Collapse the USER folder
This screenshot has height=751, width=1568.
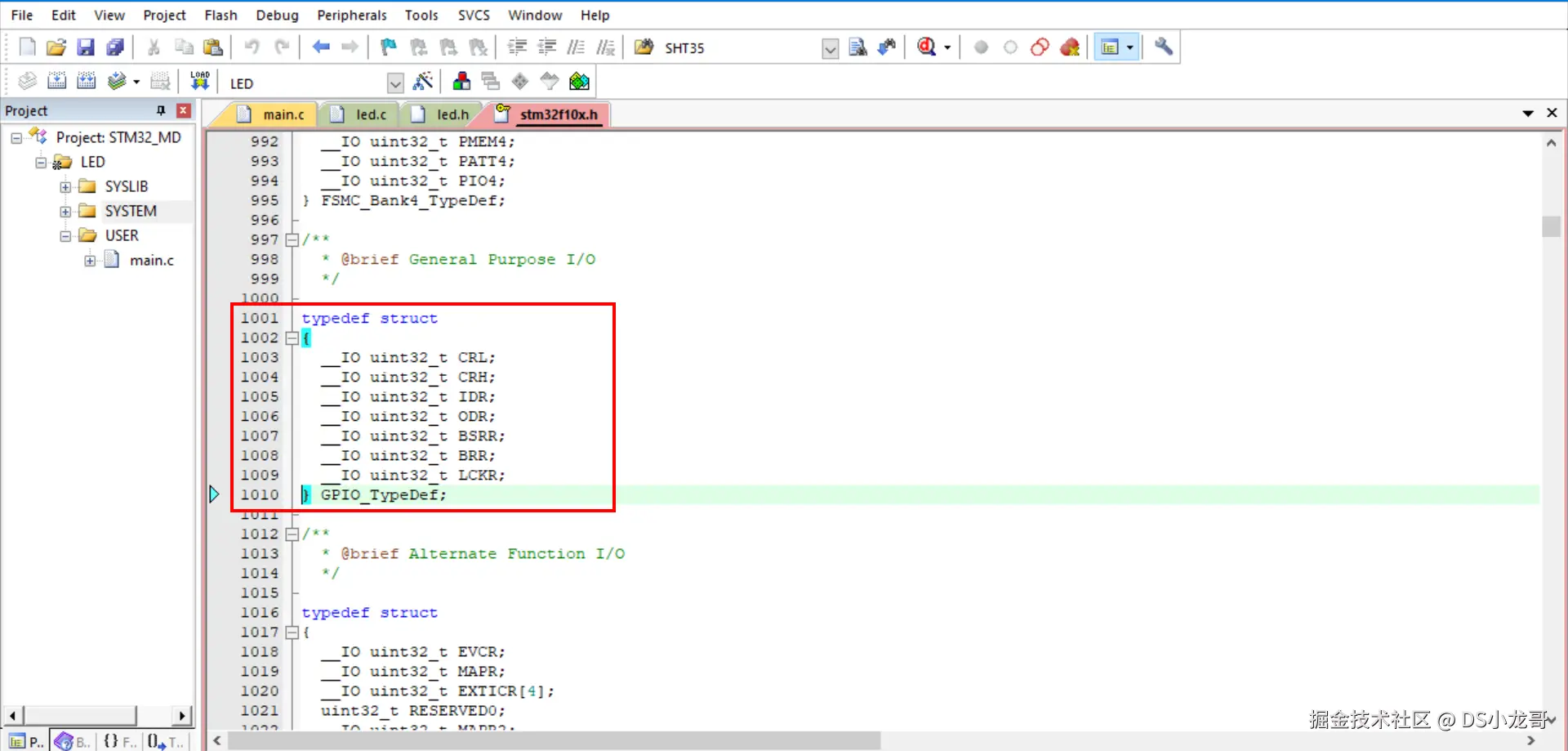65,236
